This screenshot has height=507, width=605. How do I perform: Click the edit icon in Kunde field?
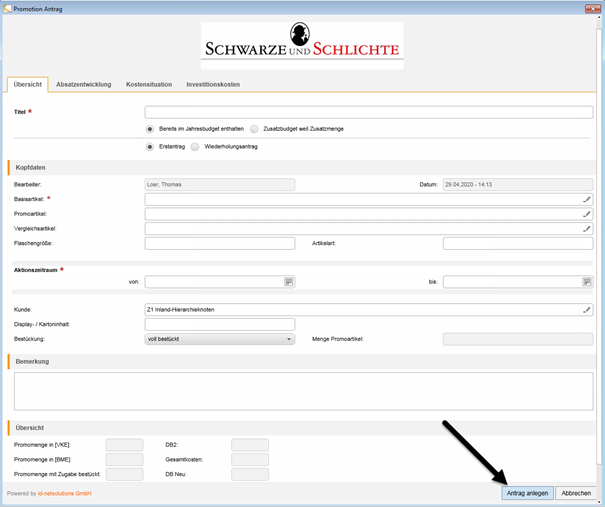click(x=587, y=309)
